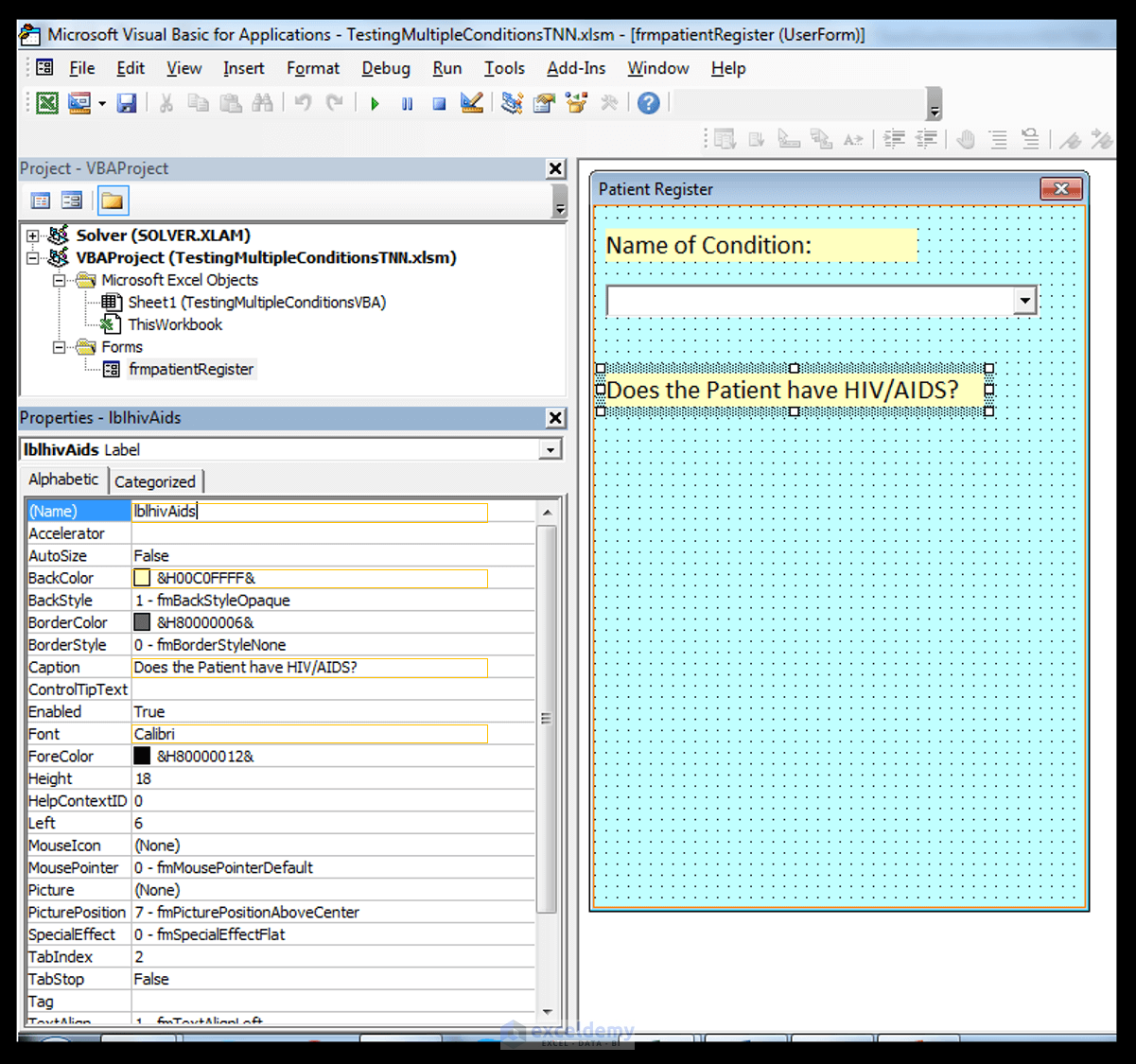
Task: Click the BackColor yellow color swatch
Action: click(x=142, y=578)
